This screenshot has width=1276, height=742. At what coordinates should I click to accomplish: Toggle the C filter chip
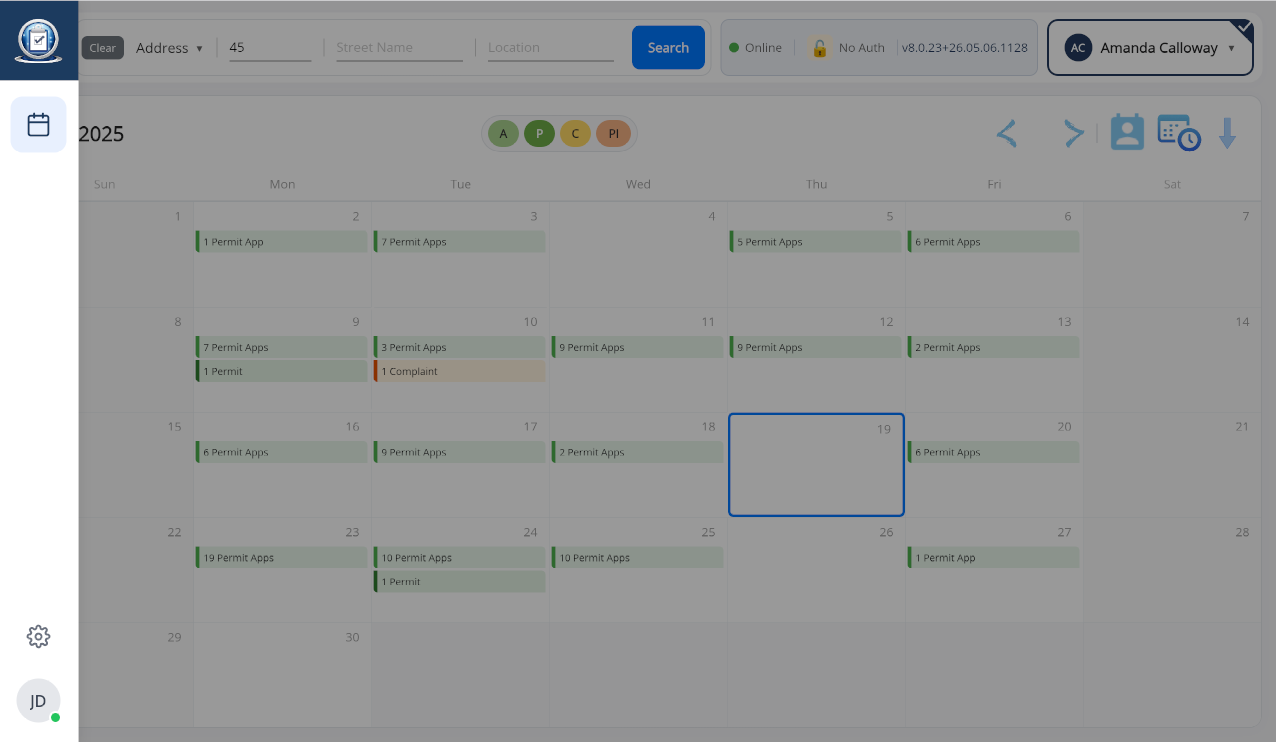click(x=575, y=134)
